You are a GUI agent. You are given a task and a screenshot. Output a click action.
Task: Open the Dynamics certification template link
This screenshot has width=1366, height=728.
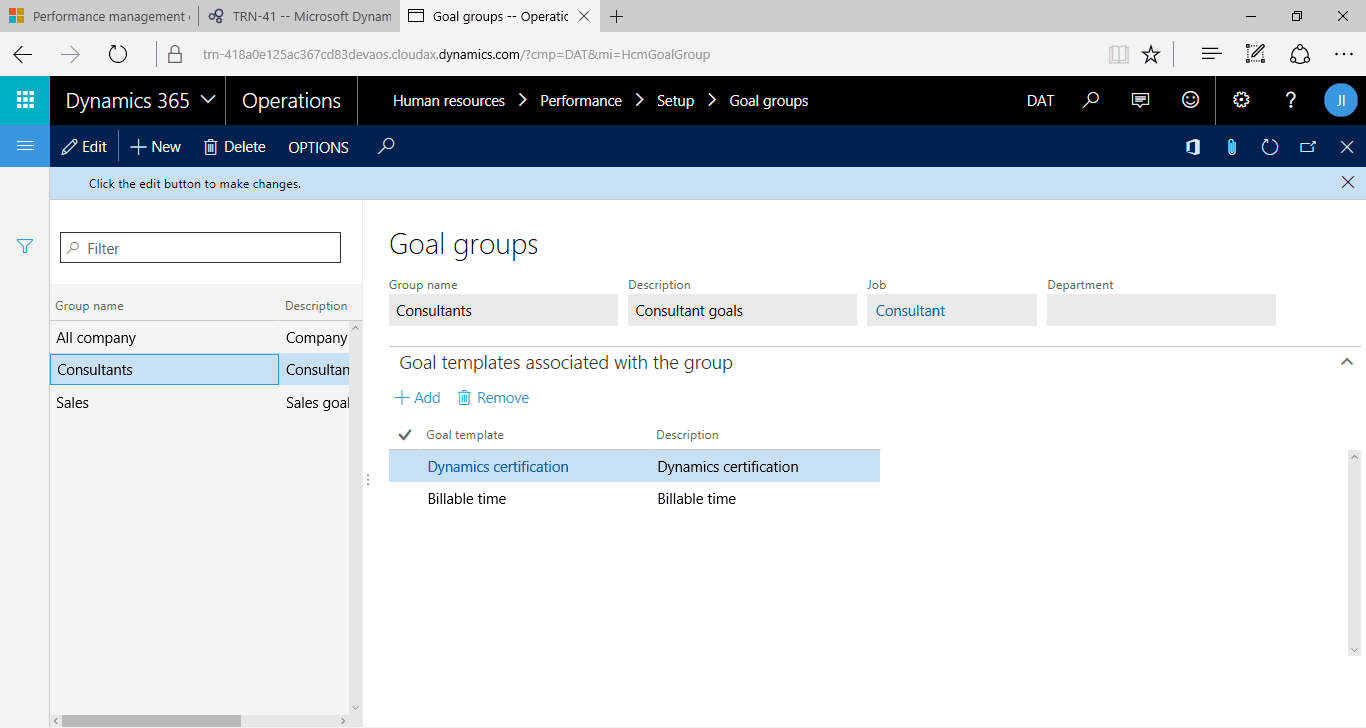498,467
